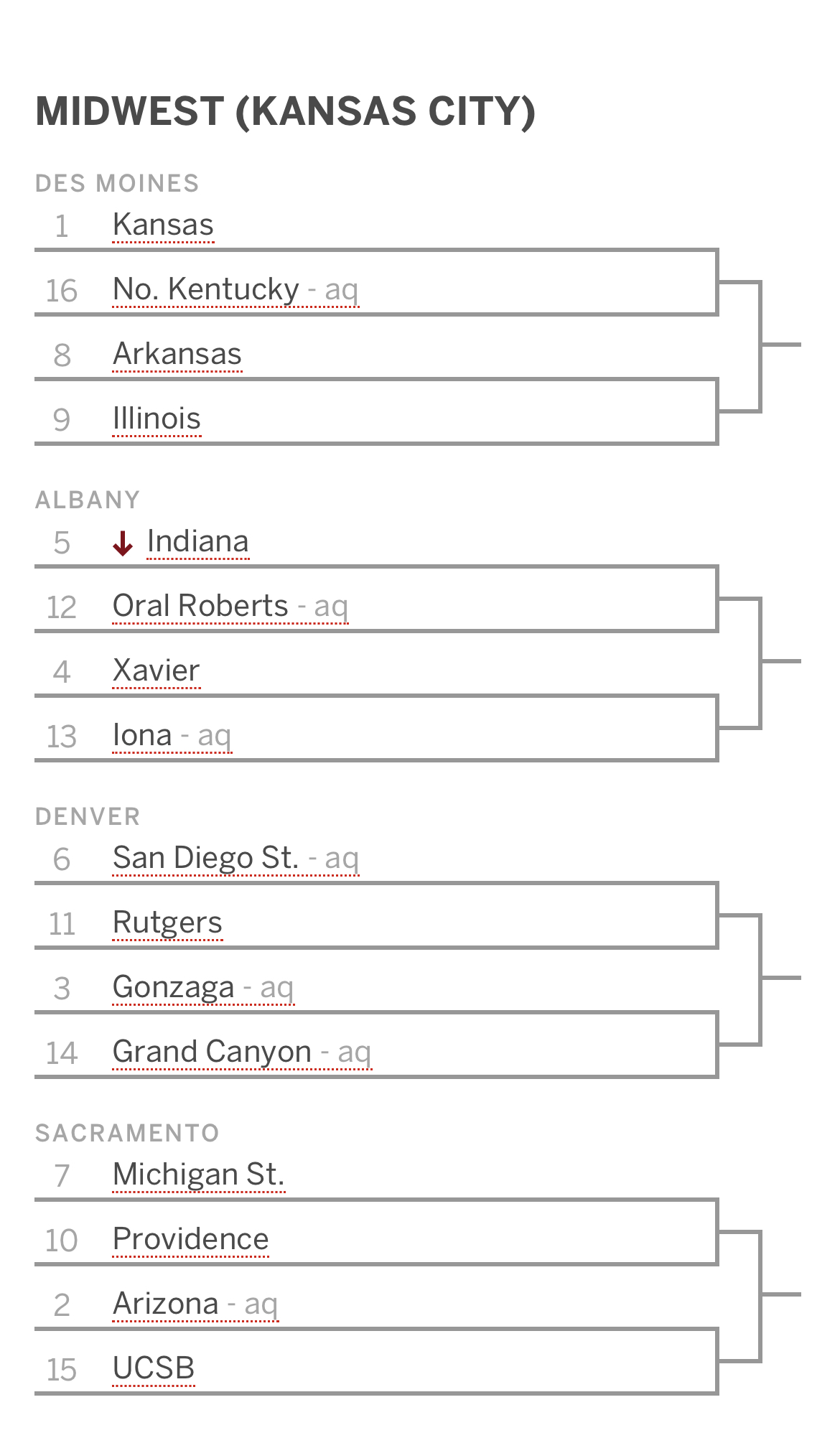Open the UCSB team link
Viewport: 840px width, 1443px height.
[x=154, y=1369]
